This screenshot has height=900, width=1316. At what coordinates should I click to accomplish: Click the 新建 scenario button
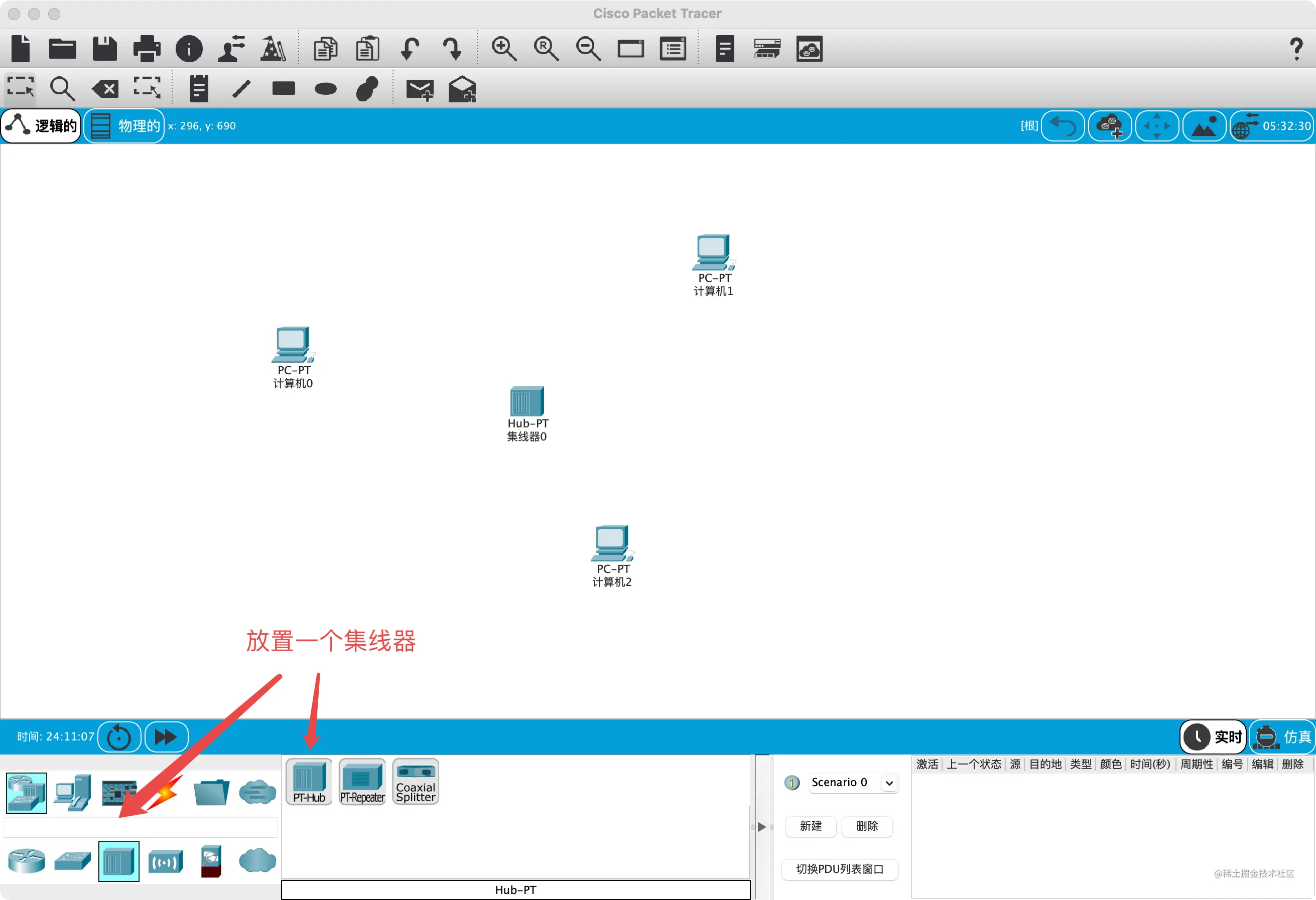tap(811, 826)
